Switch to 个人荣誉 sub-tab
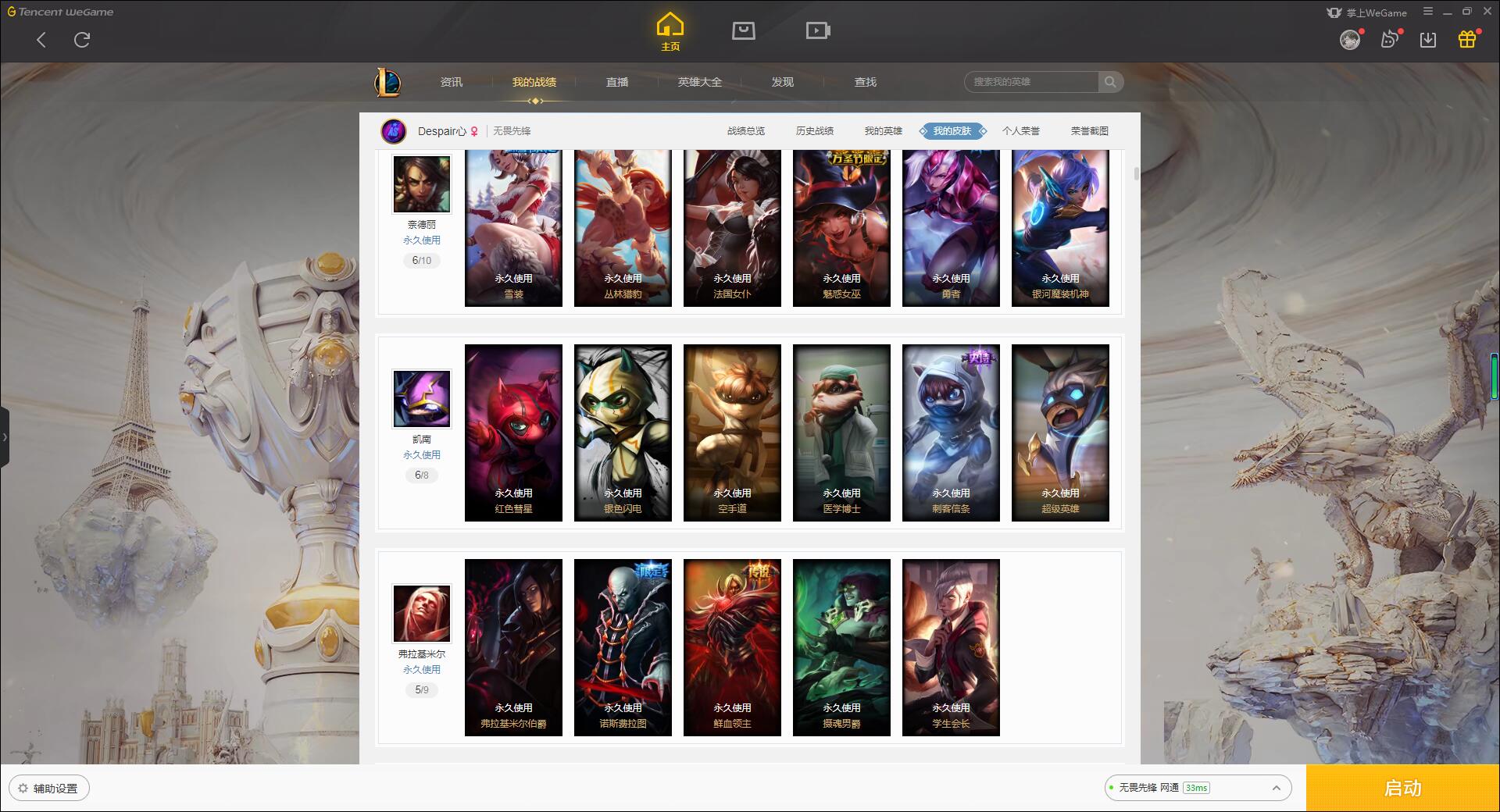Image resolution: width=1500 pixels, height=812 pixels. [x=1021, y=131]
